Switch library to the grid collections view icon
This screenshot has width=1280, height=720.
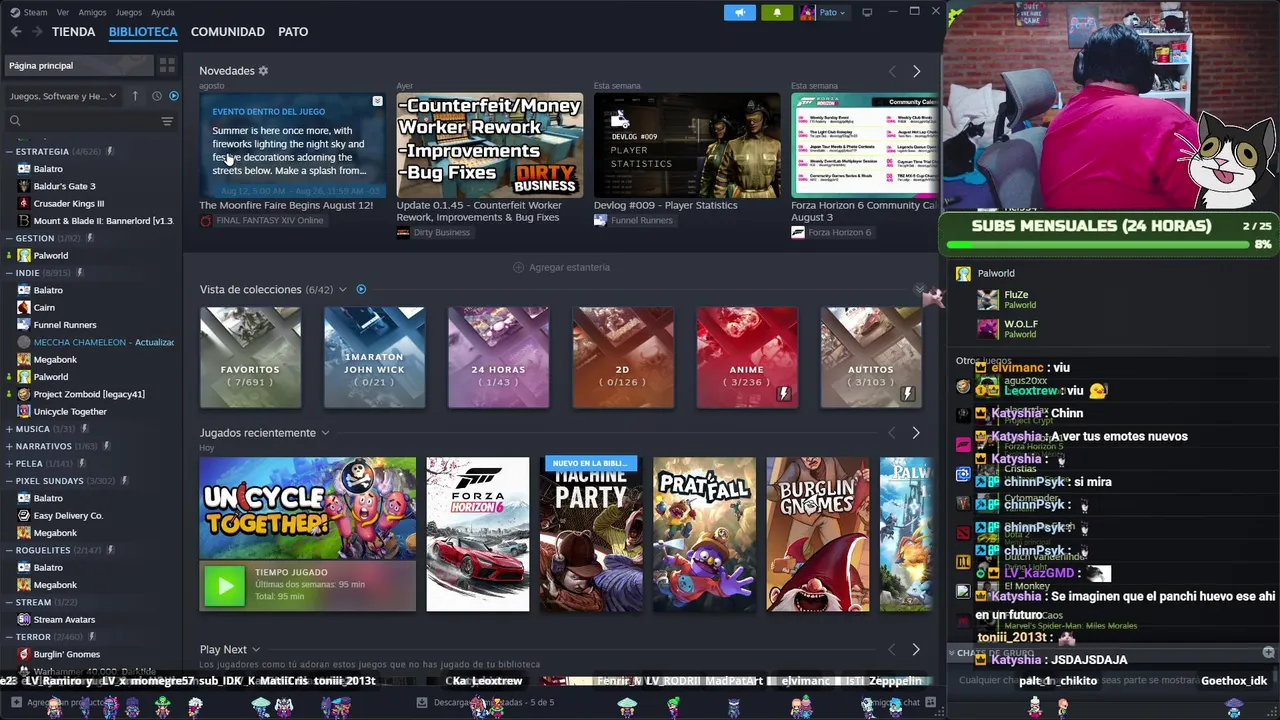point(167,65)
